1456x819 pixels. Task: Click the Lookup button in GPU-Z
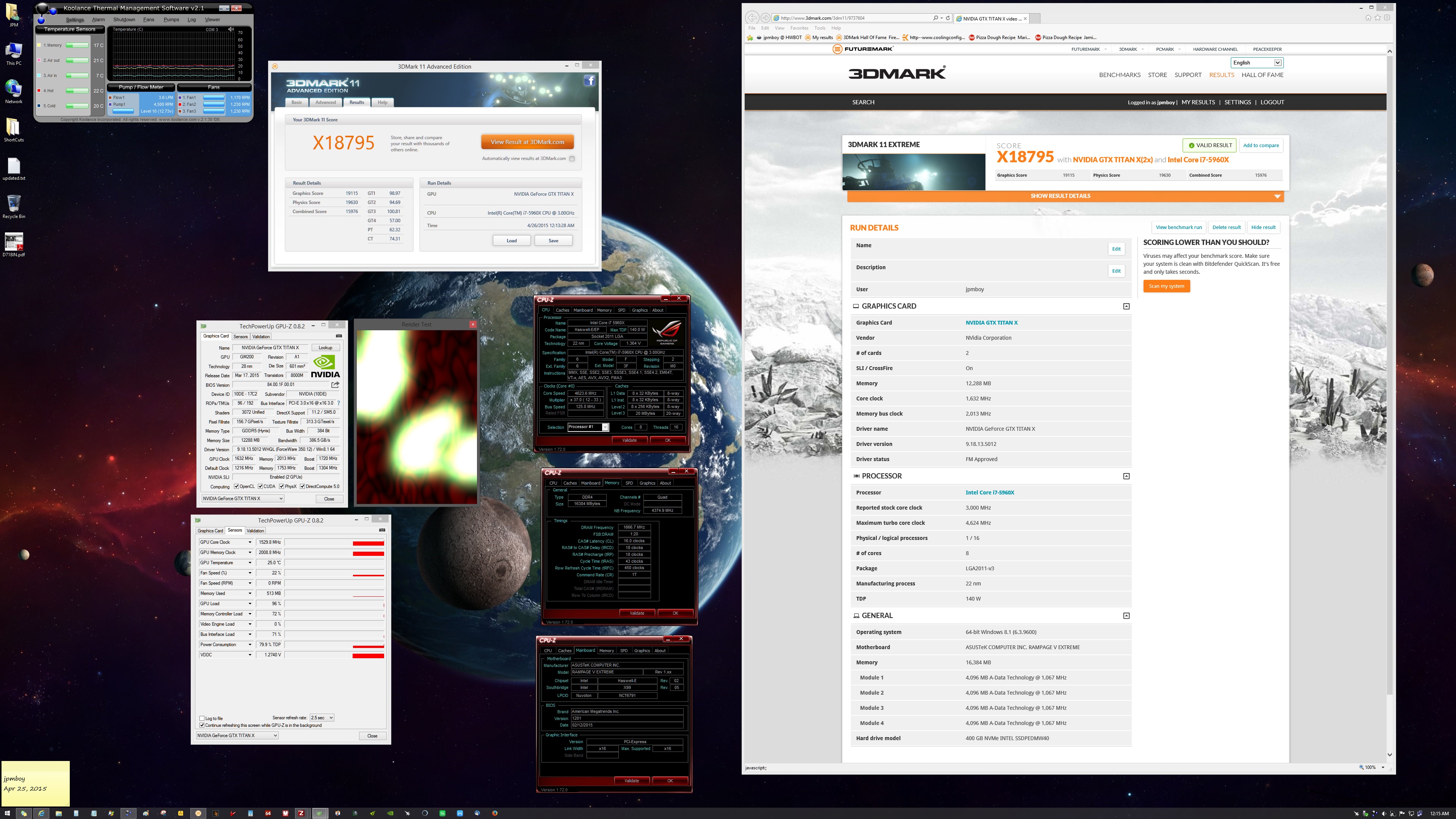[x=326, y=348]
